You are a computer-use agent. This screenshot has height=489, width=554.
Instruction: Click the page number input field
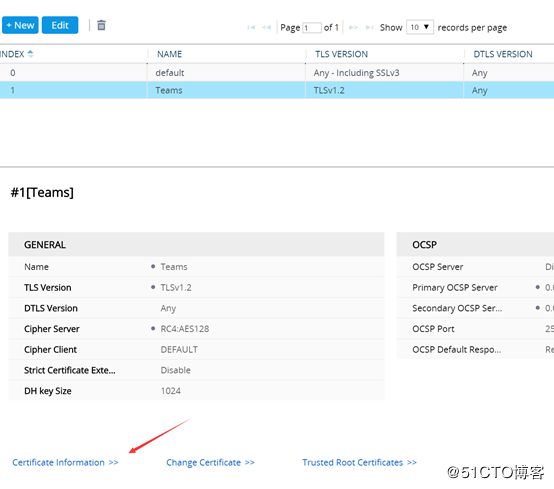pos(312,28)
